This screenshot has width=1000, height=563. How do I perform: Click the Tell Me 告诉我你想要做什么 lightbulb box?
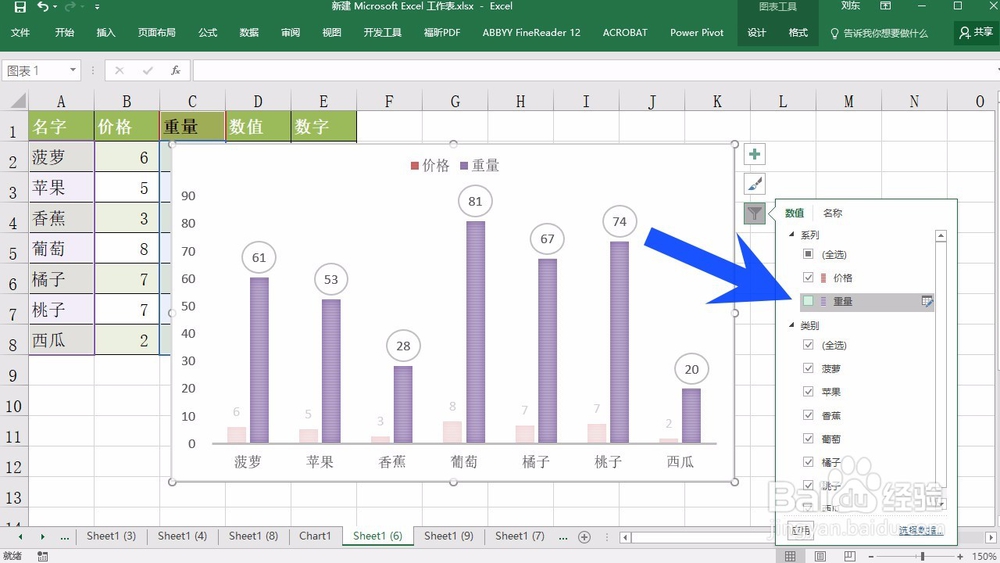click(x=879, y=33)
